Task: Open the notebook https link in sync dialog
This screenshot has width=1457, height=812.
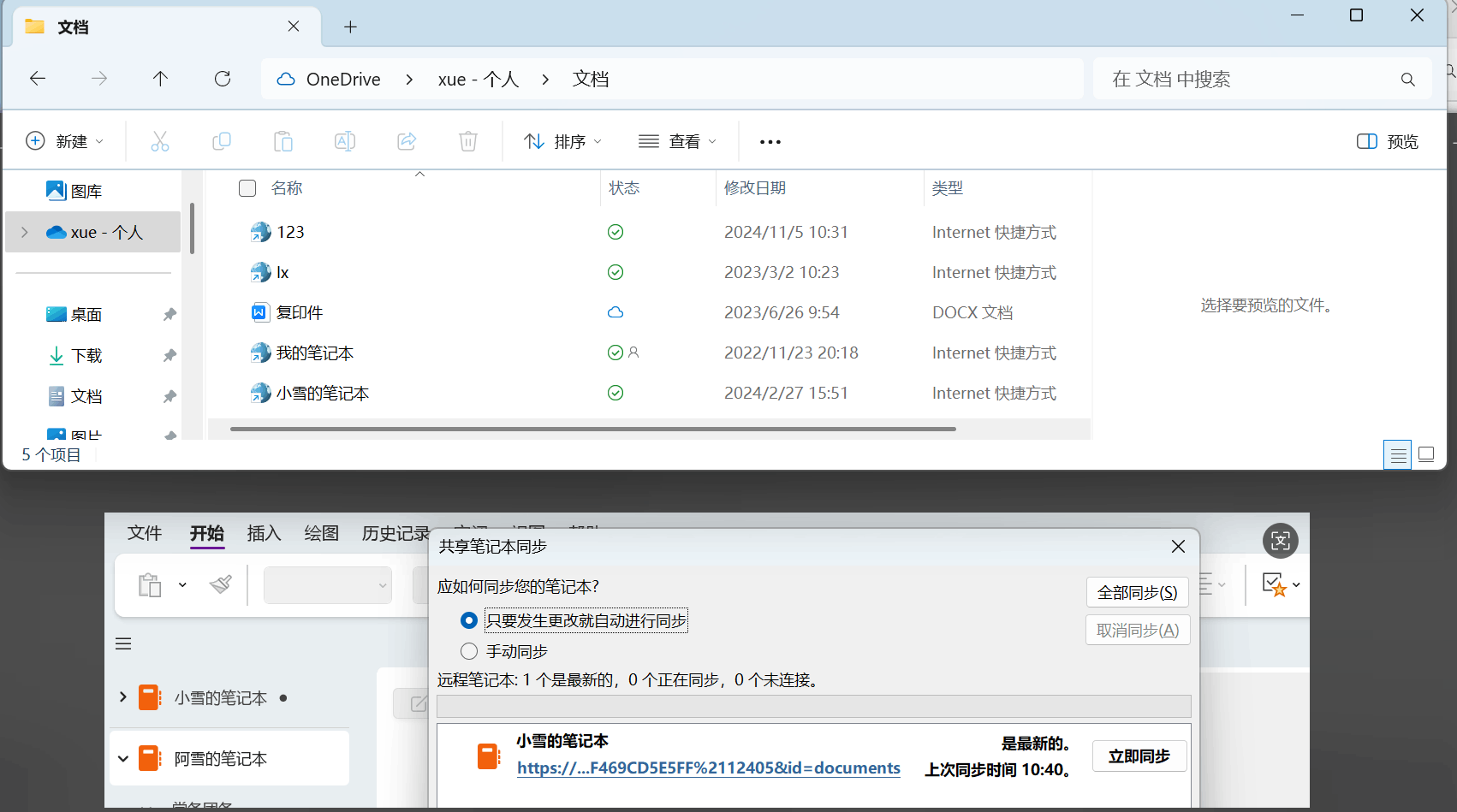Action: 709,768
